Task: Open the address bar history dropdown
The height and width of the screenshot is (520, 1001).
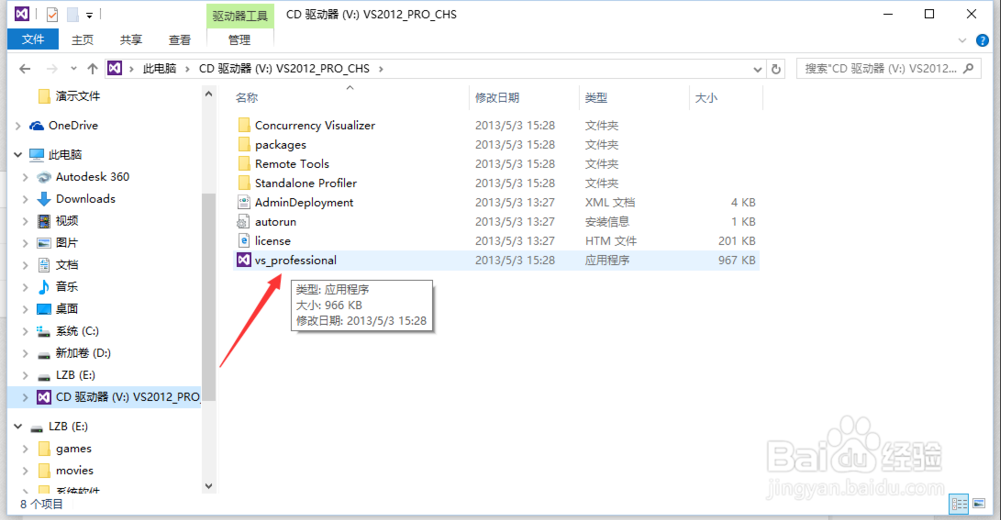Action: (x=757, y=69)
